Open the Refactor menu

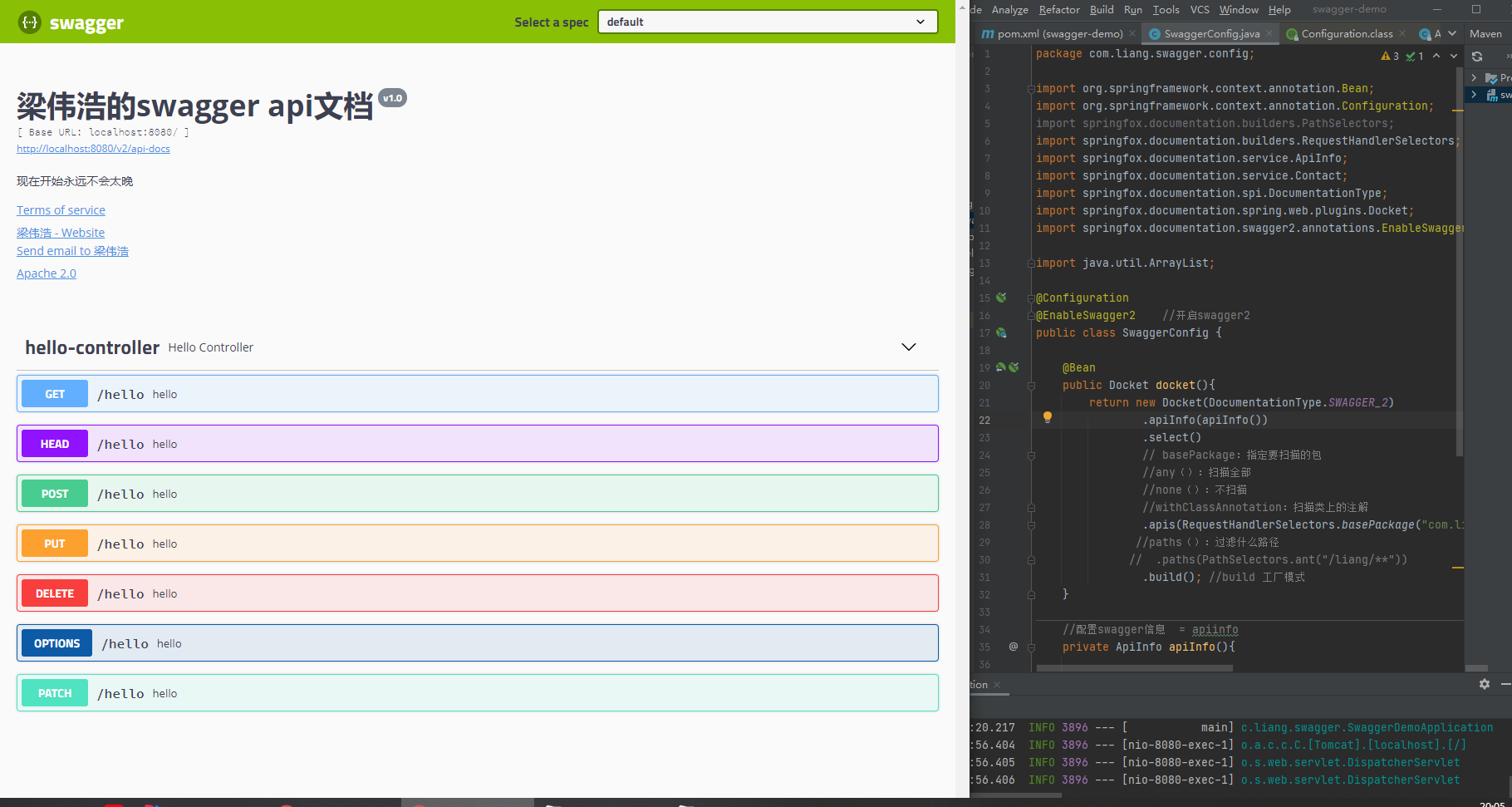[x=1059, y=10]
